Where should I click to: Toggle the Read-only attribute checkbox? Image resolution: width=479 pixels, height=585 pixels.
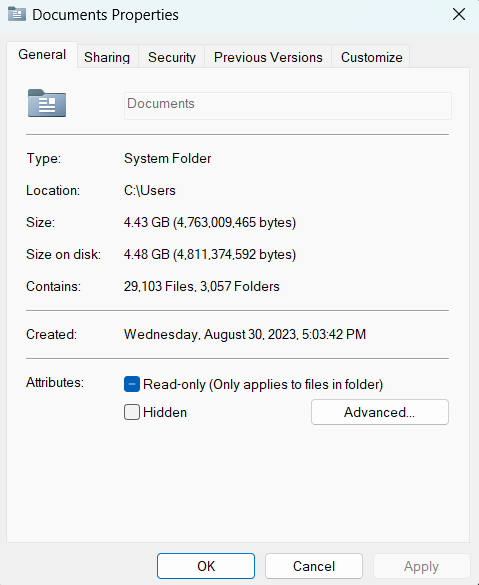click(132, 384)
